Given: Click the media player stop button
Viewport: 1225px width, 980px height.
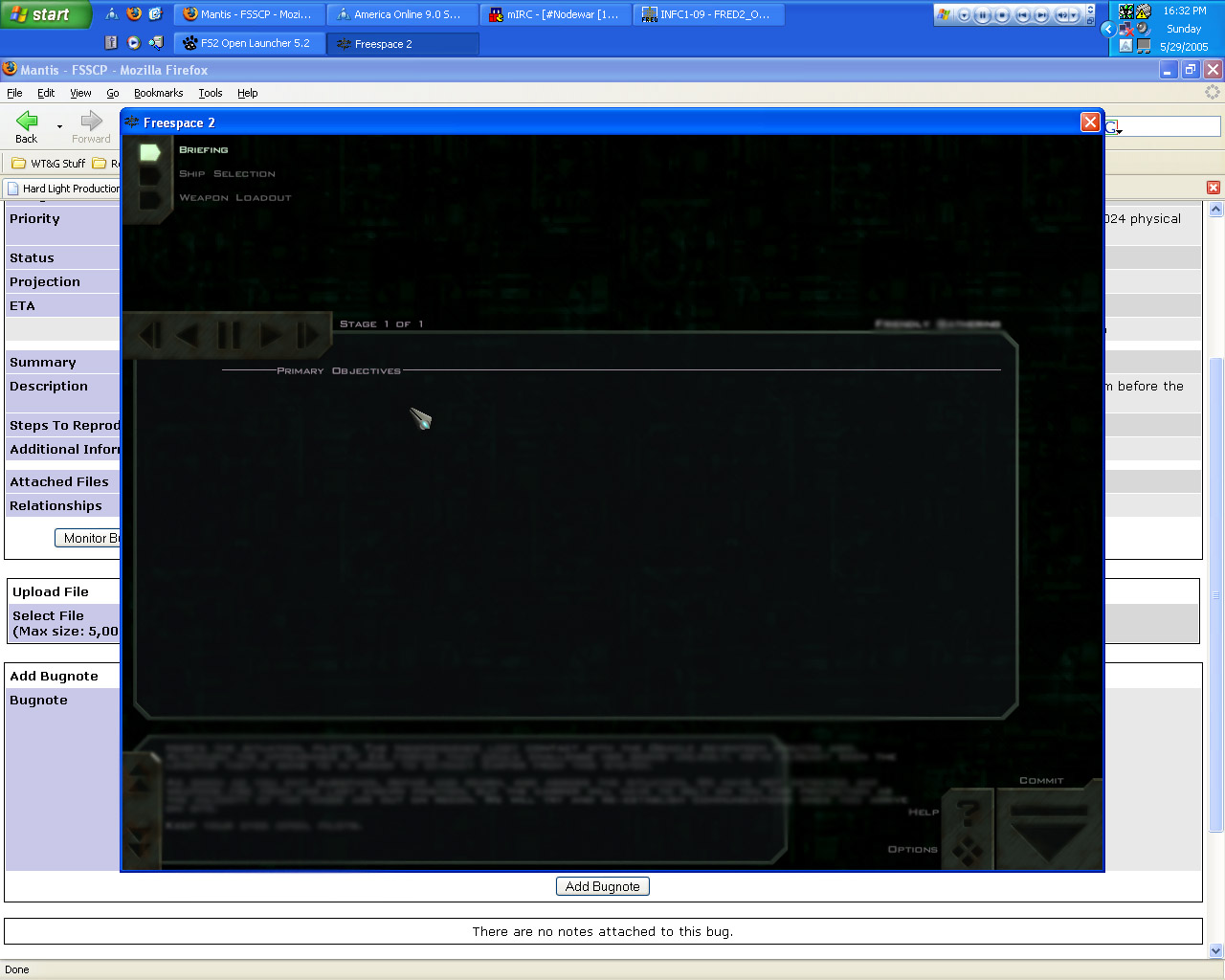Looking at the screenshot, I should (x=1002, y=15).
